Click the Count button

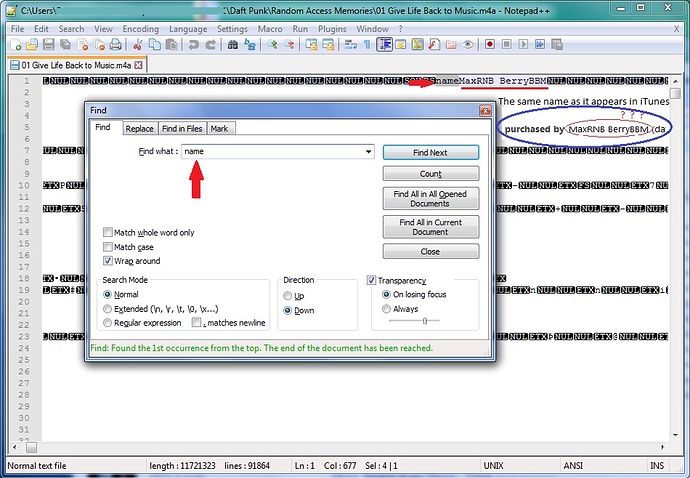[x=431, y=173]
